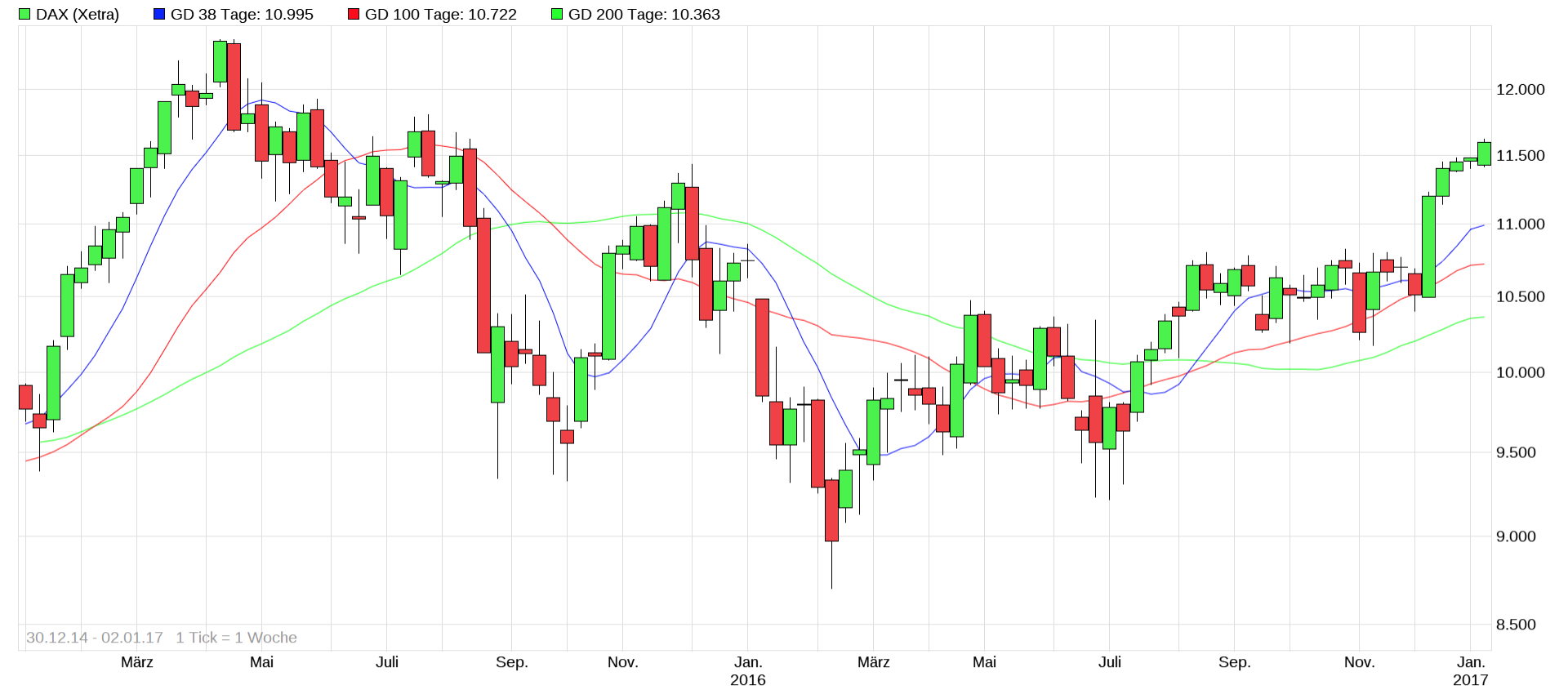The width and height of the screenshot is (1568, 694).
Task: Click the "1 Tick = 1 Woche" text
Action: [236, 638]
